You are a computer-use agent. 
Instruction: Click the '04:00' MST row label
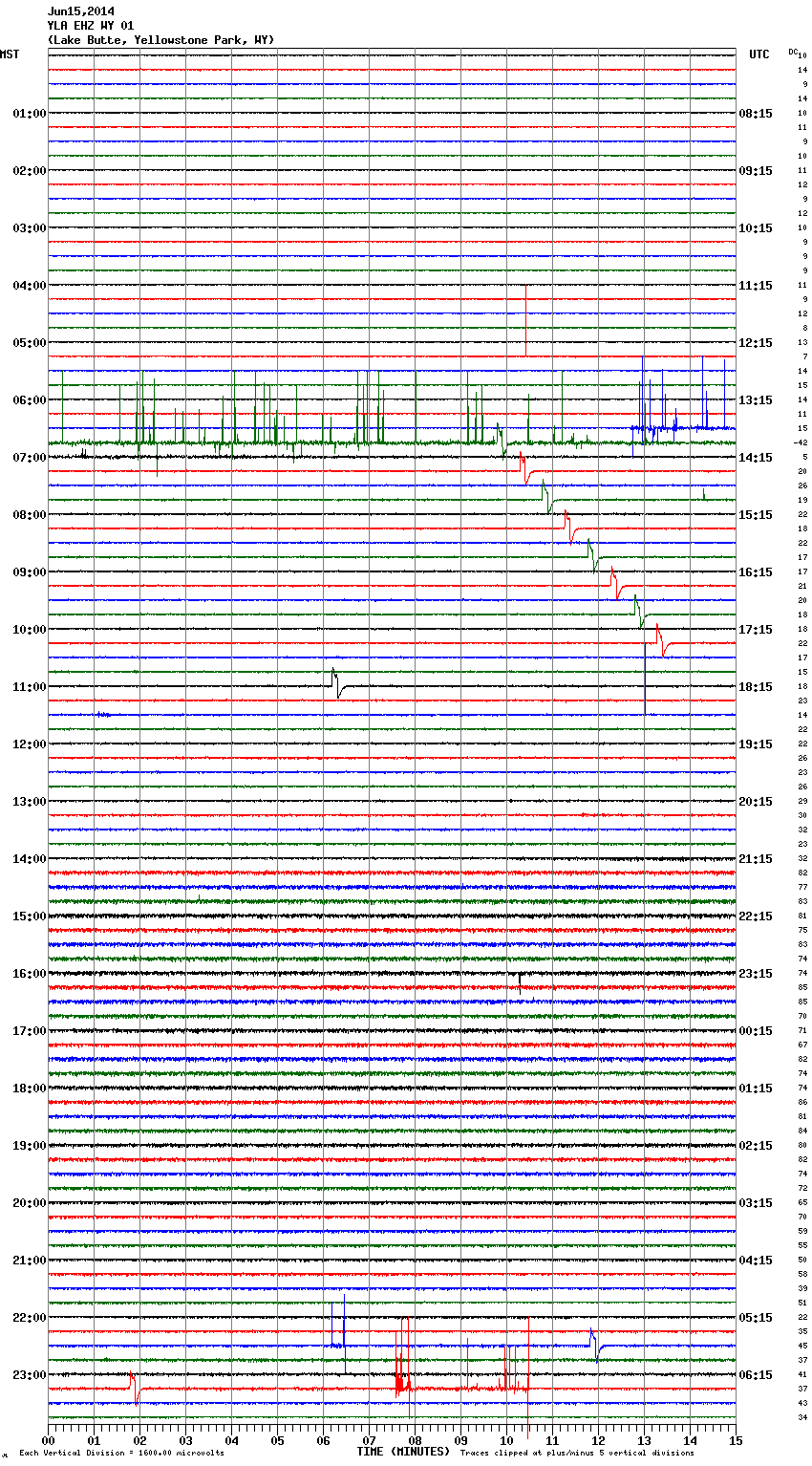(30, 286)
